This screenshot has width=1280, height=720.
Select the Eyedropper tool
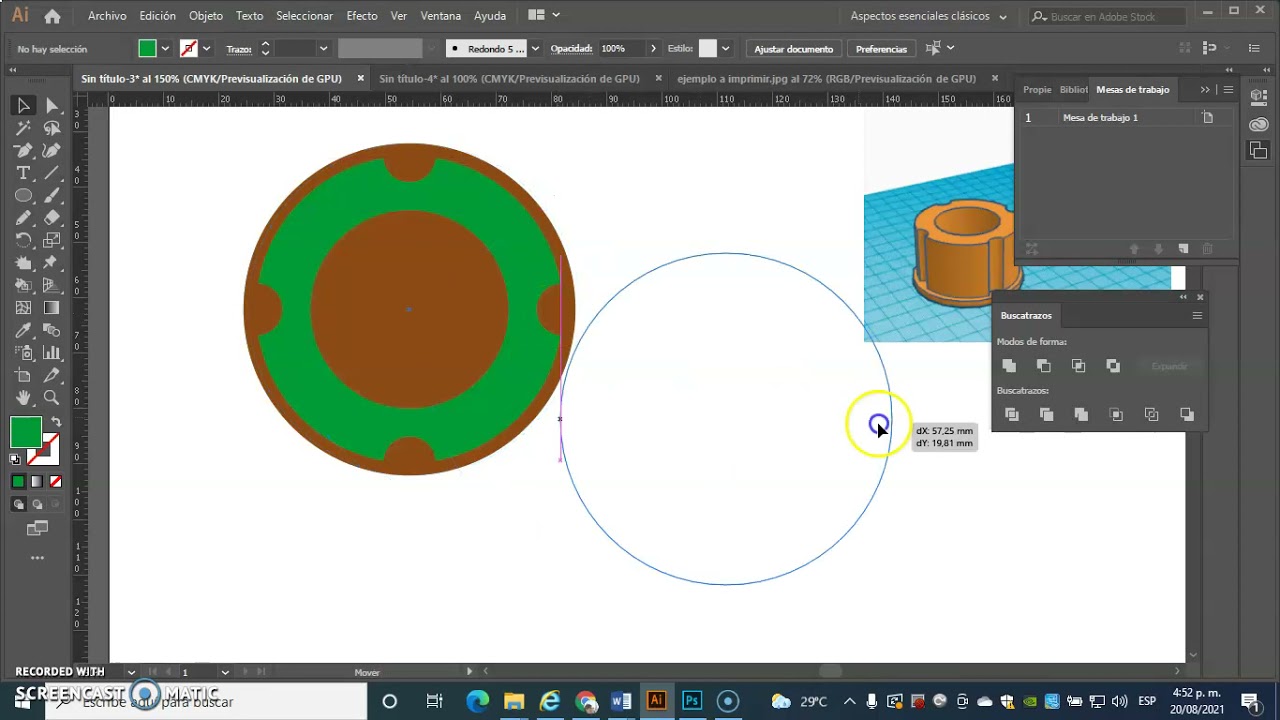pyautogui.click(x=23, y=331)
